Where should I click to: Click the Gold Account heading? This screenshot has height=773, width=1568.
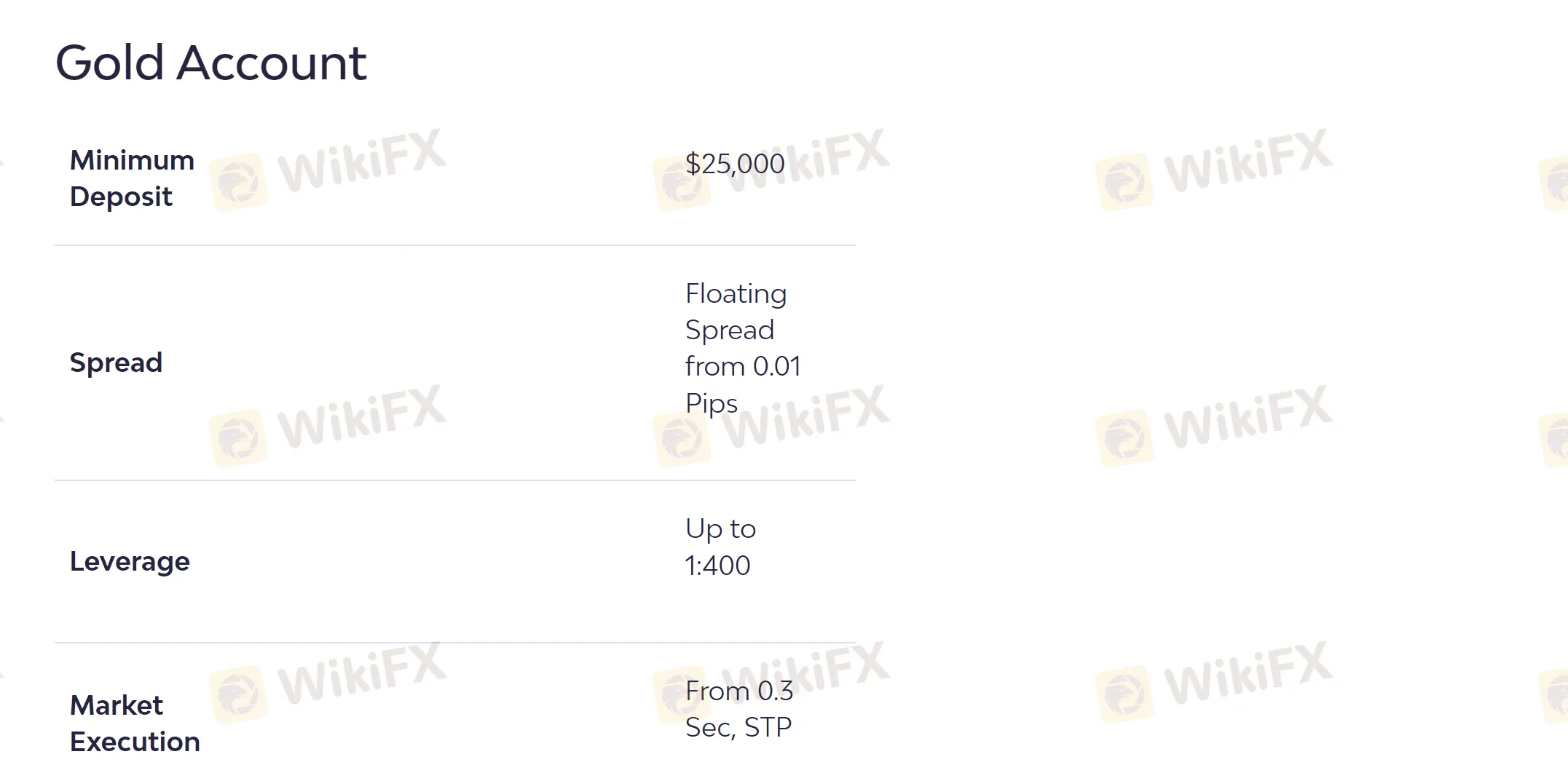pos(211,63)
